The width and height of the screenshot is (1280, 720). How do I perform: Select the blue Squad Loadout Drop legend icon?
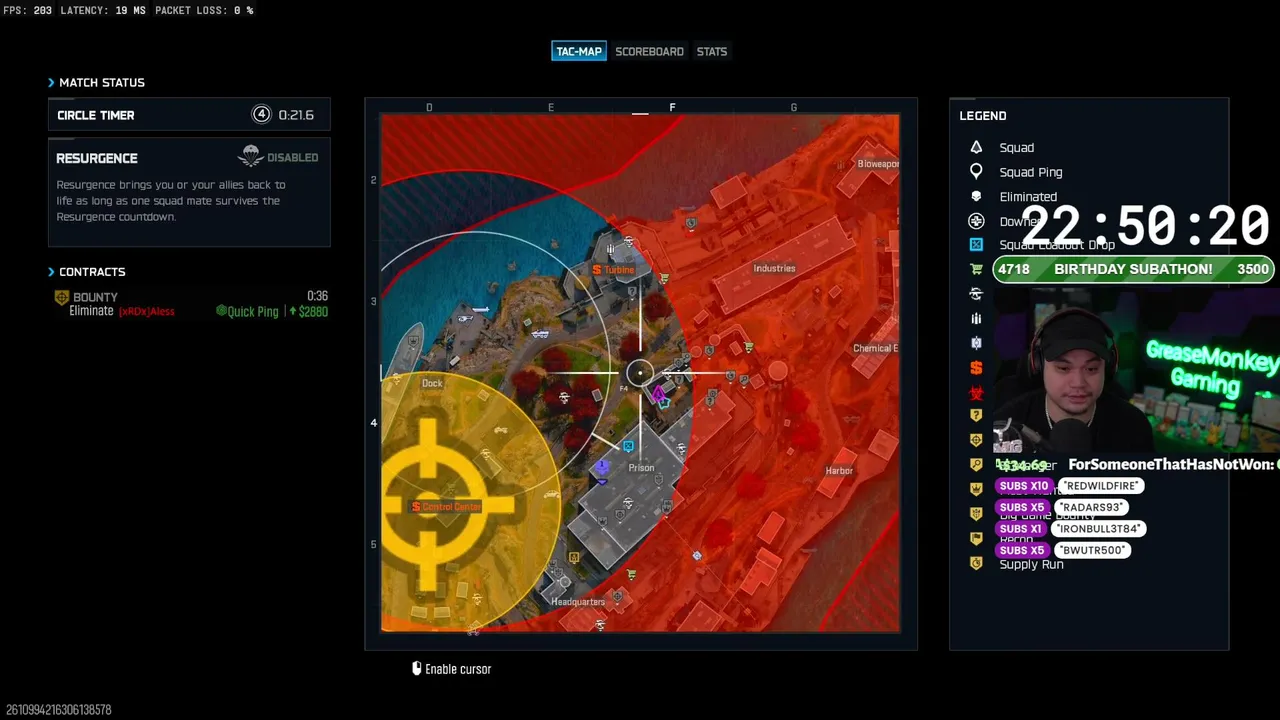click(976, 245)
